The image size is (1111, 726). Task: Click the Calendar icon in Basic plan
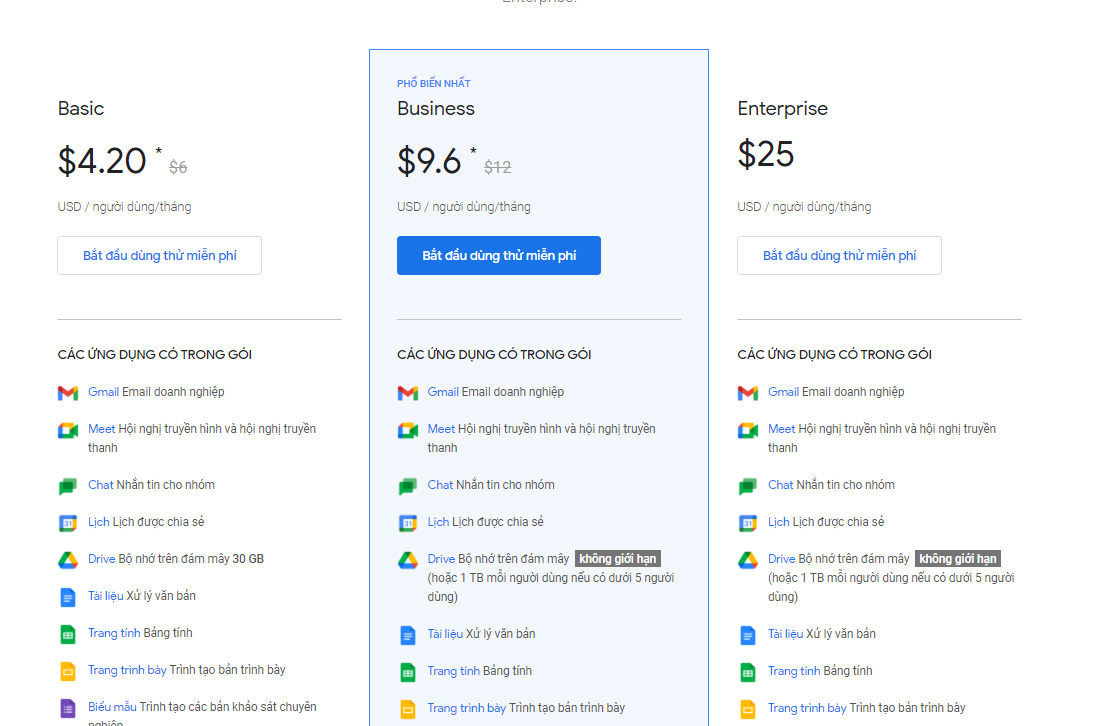(x=68, y=523)
